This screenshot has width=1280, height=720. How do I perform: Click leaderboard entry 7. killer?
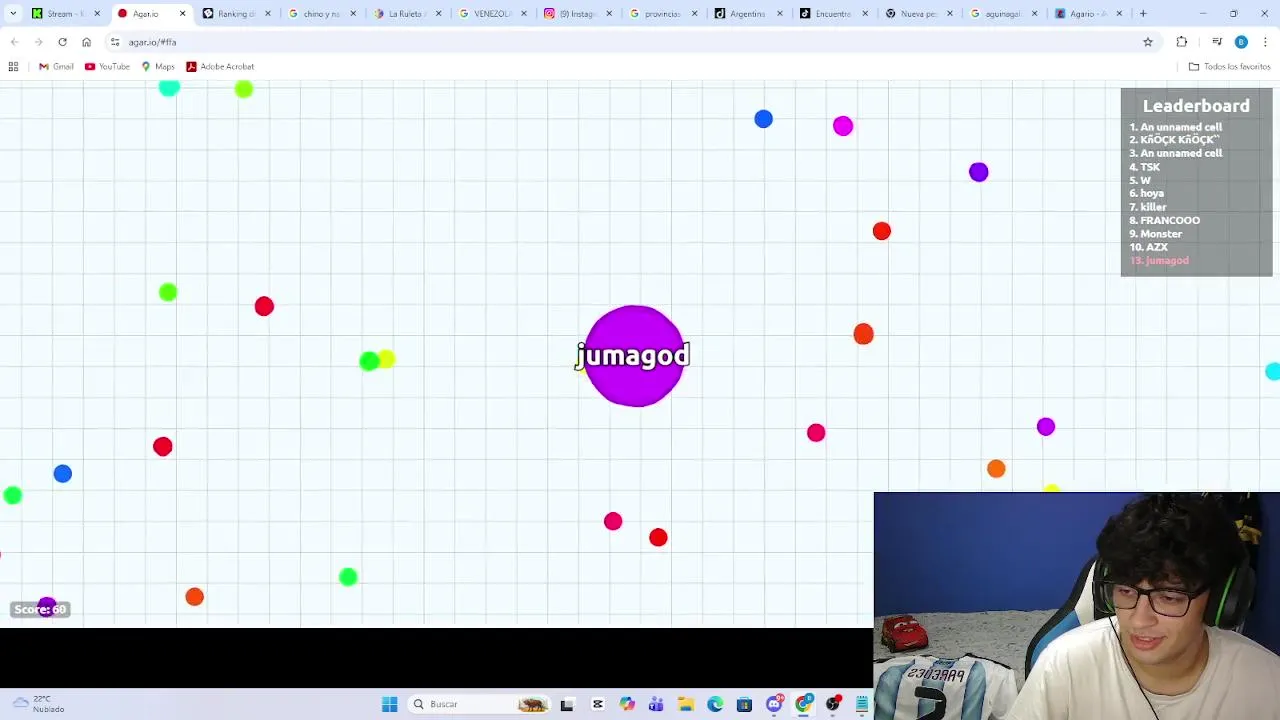[1148, 207]
